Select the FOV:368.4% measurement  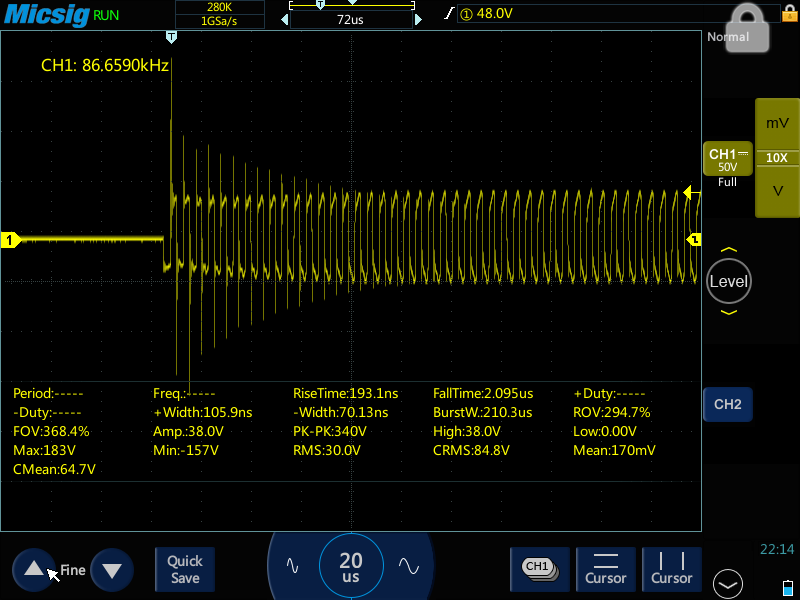51,432
